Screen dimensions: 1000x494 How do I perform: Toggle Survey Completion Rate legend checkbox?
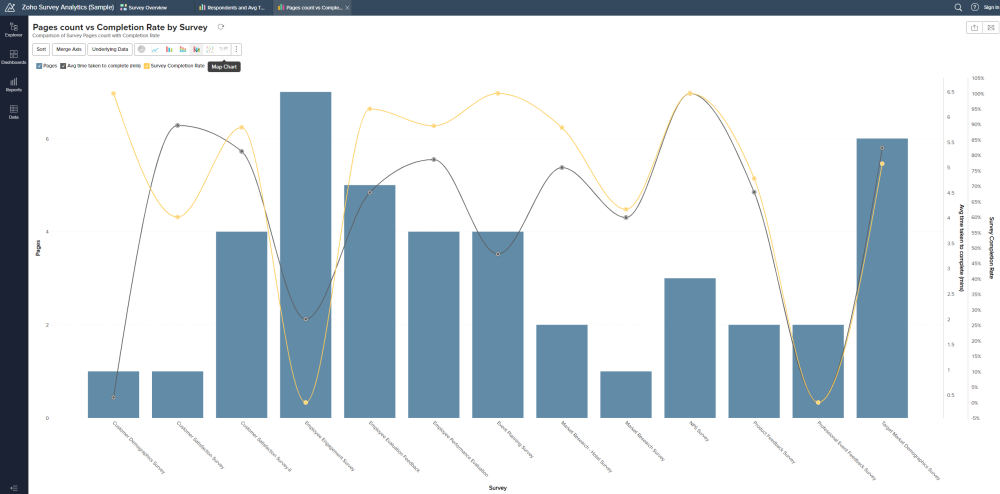pyautogui.click(x=147, y=66)
